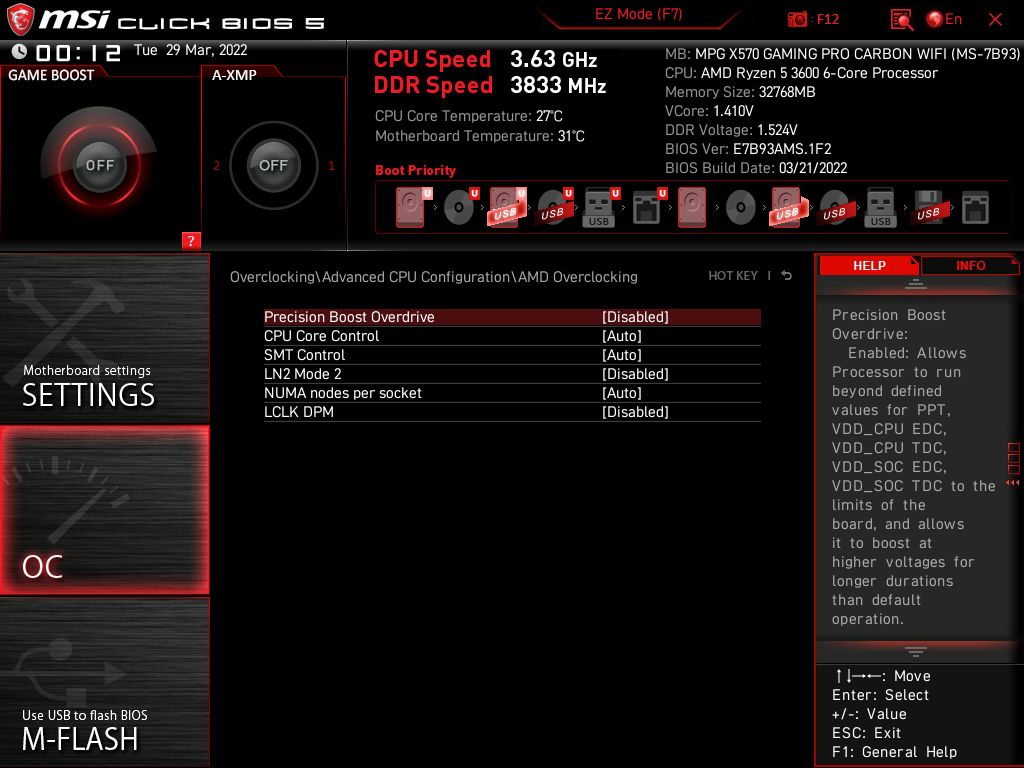Switch to the INFO tab
This screenshot has height=768, width=1024.
(x=970, y=265)
